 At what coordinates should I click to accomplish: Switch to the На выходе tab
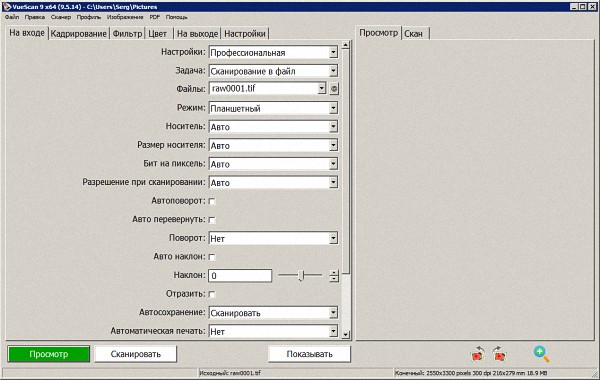coord(197,34)
